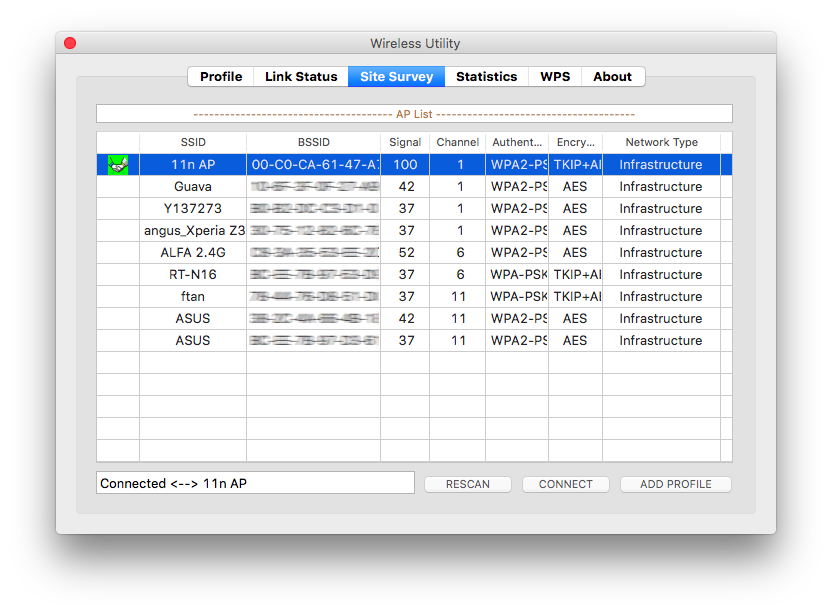This screenshot has height=614, width=832.
Task: Select the Site Survey tab
Action: [x=396, y=77]
